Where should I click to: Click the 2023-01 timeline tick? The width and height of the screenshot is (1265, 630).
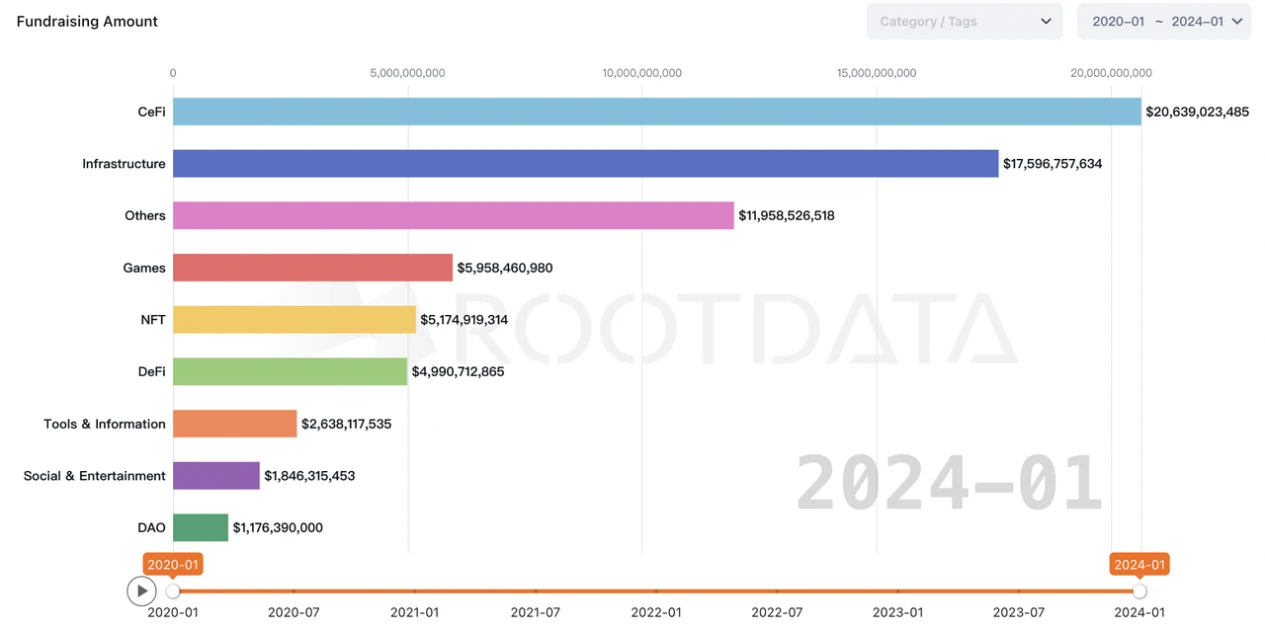[898, 591]
